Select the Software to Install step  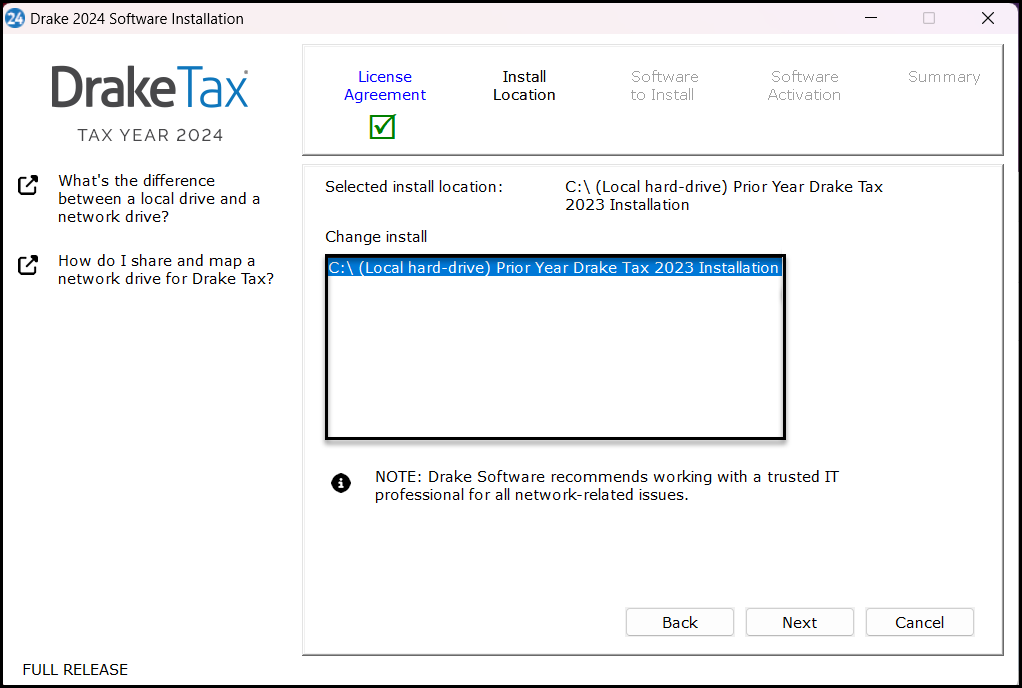point(664,85)
